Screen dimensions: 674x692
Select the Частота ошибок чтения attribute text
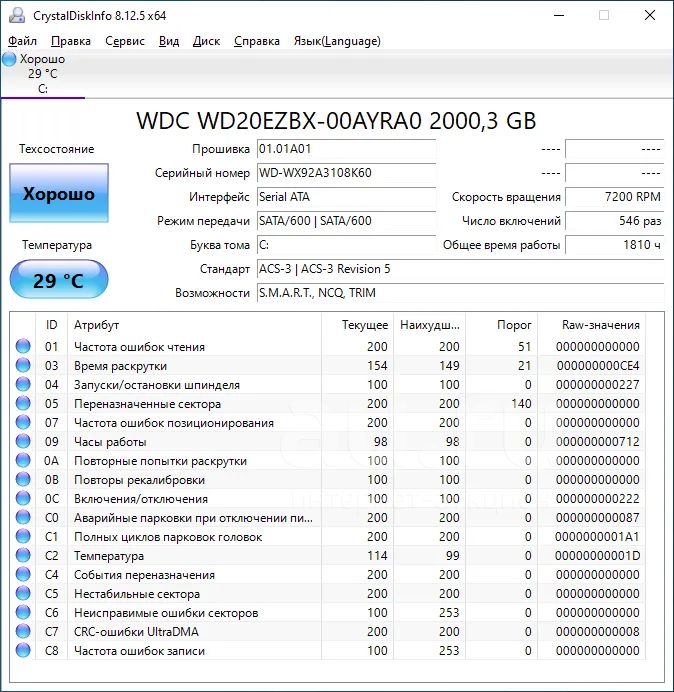point(139,347)
